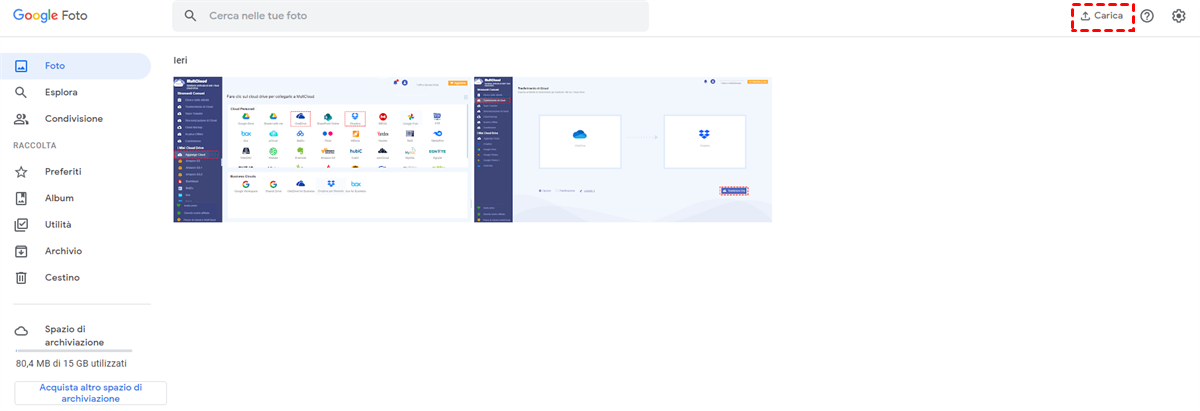Click the Carica upload button
Image resolution: width=1200 pixels, height=411 pixels.
(x=1102, y=16)
